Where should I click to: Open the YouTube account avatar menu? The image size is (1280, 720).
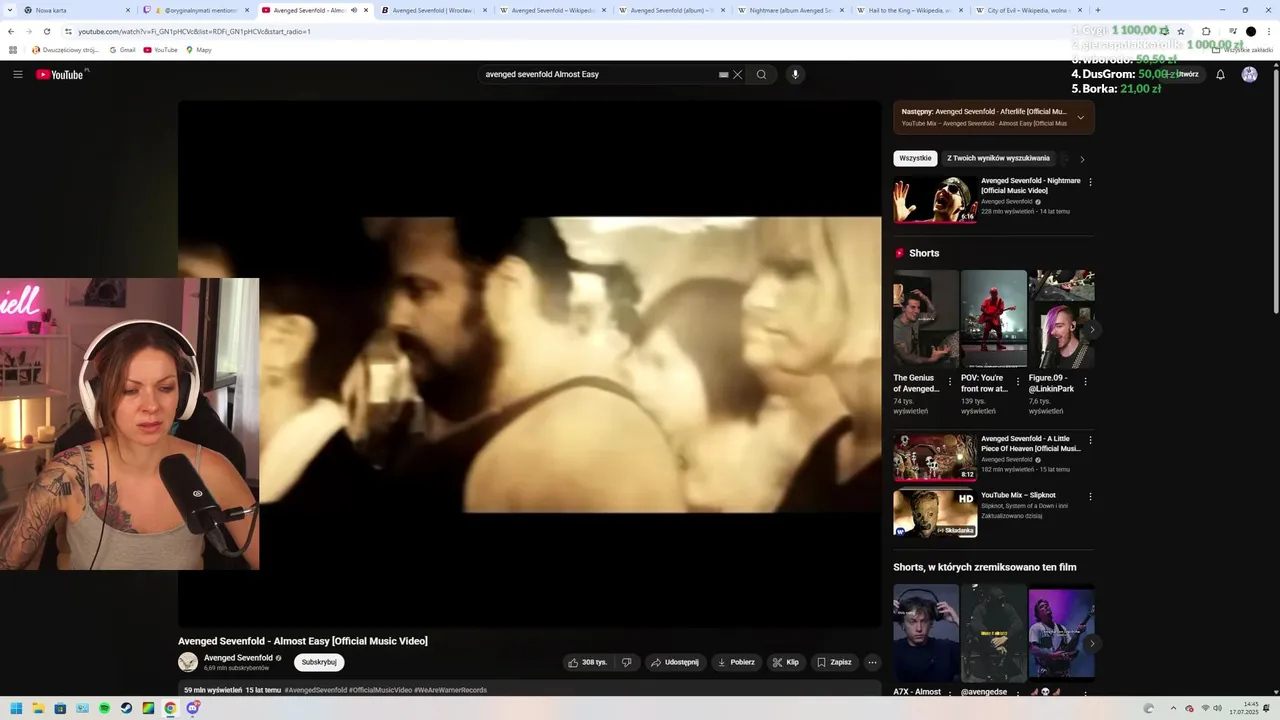point(1249,74)
